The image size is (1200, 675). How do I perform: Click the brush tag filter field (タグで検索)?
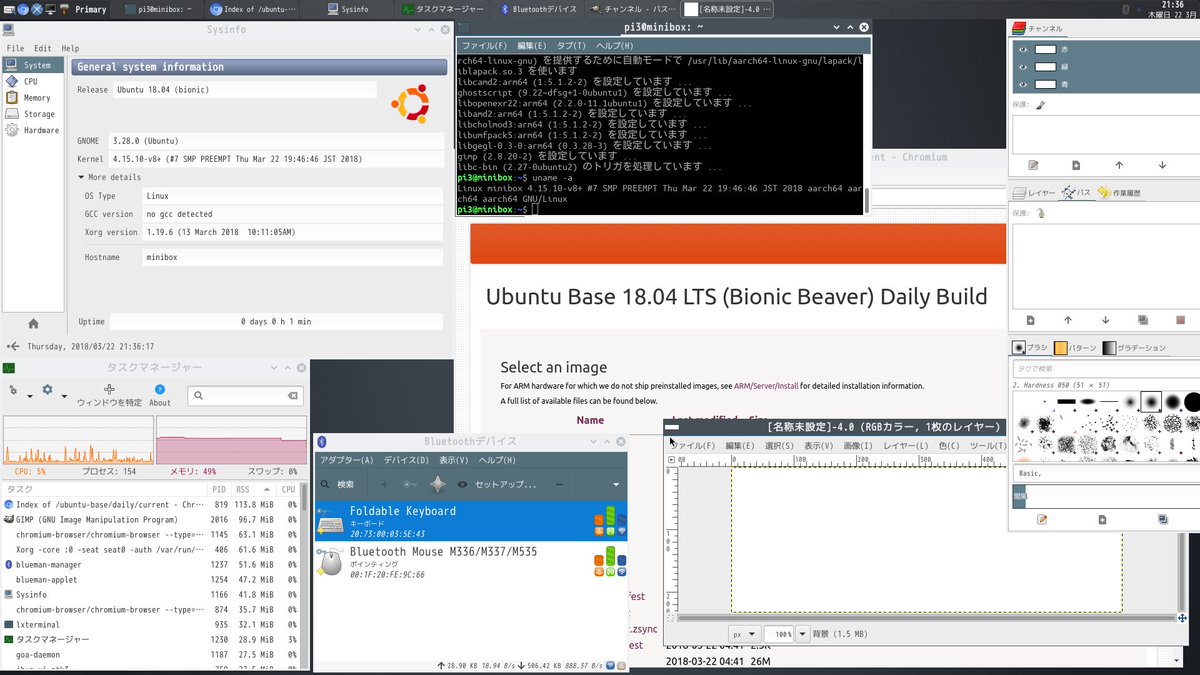(1104, 368)
